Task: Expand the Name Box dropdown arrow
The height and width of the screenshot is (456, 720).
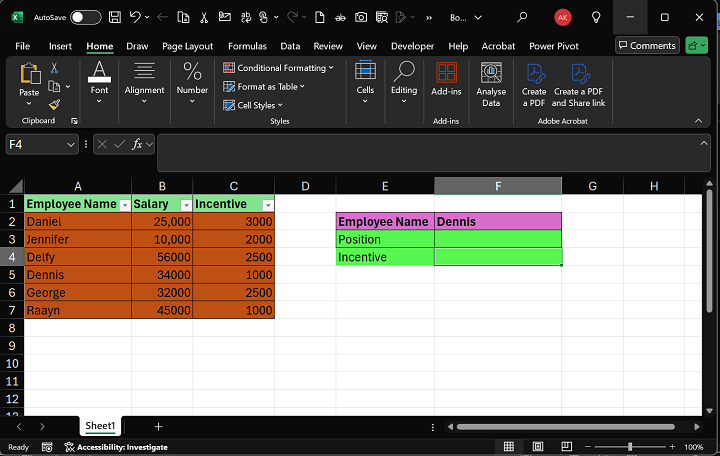Action: coord(71,145)
